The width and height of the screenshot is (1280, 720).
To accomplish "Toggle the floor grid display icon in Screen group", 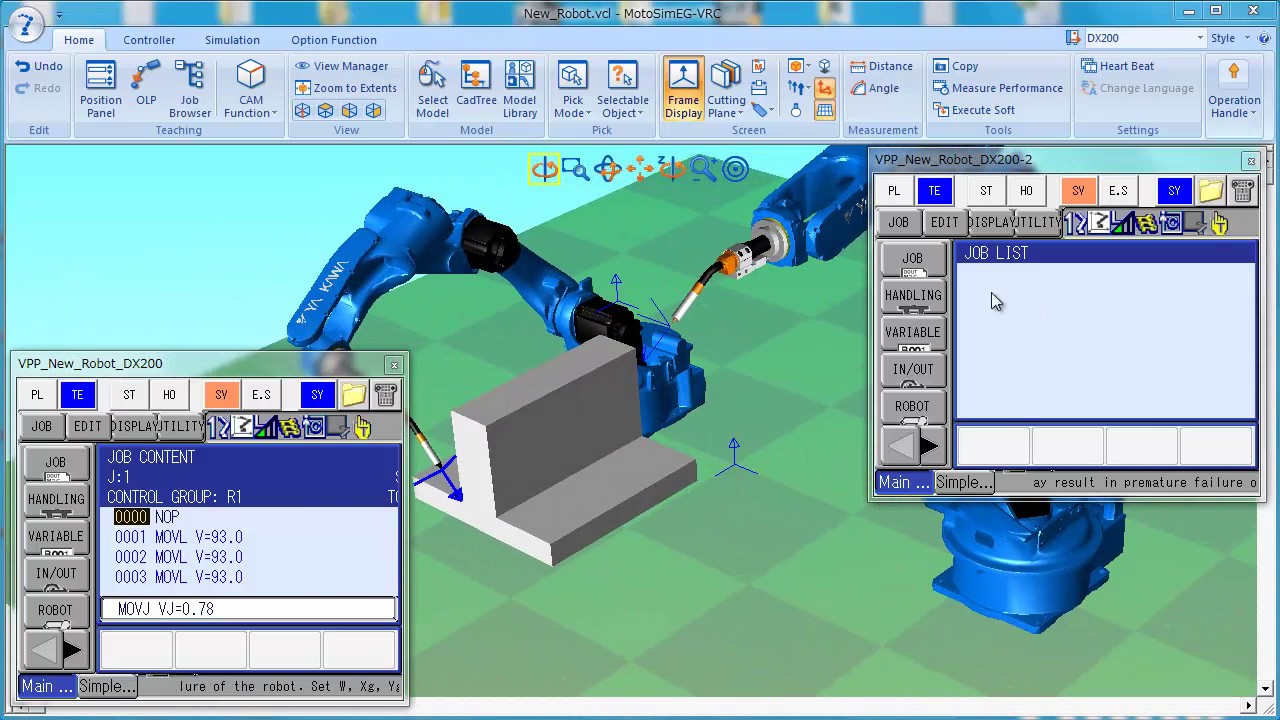I will pyautogui.click(x=824, y=110).
